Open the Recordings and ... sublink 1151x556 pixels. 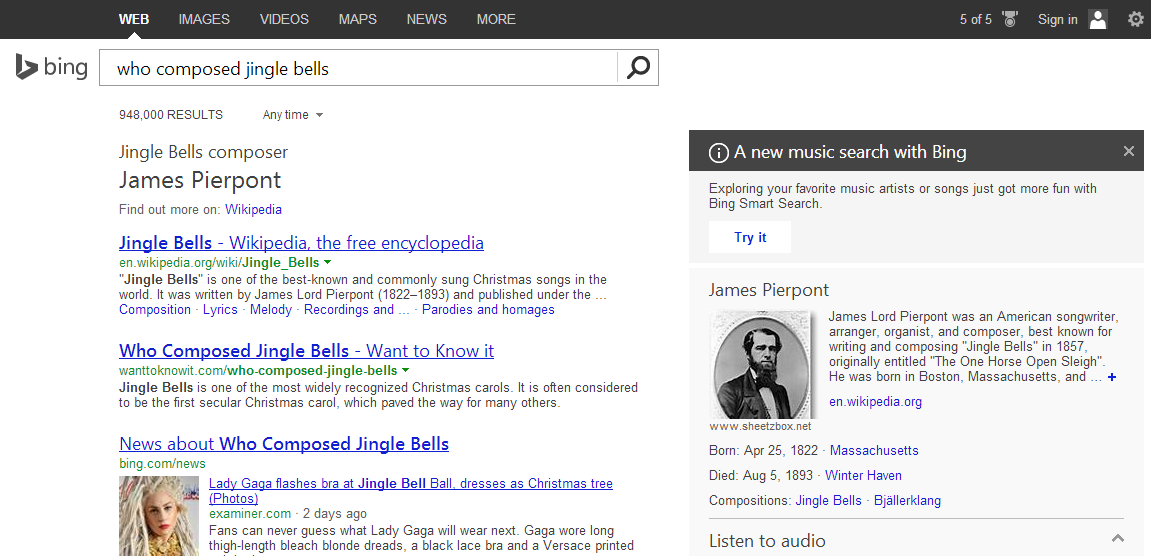357,309
